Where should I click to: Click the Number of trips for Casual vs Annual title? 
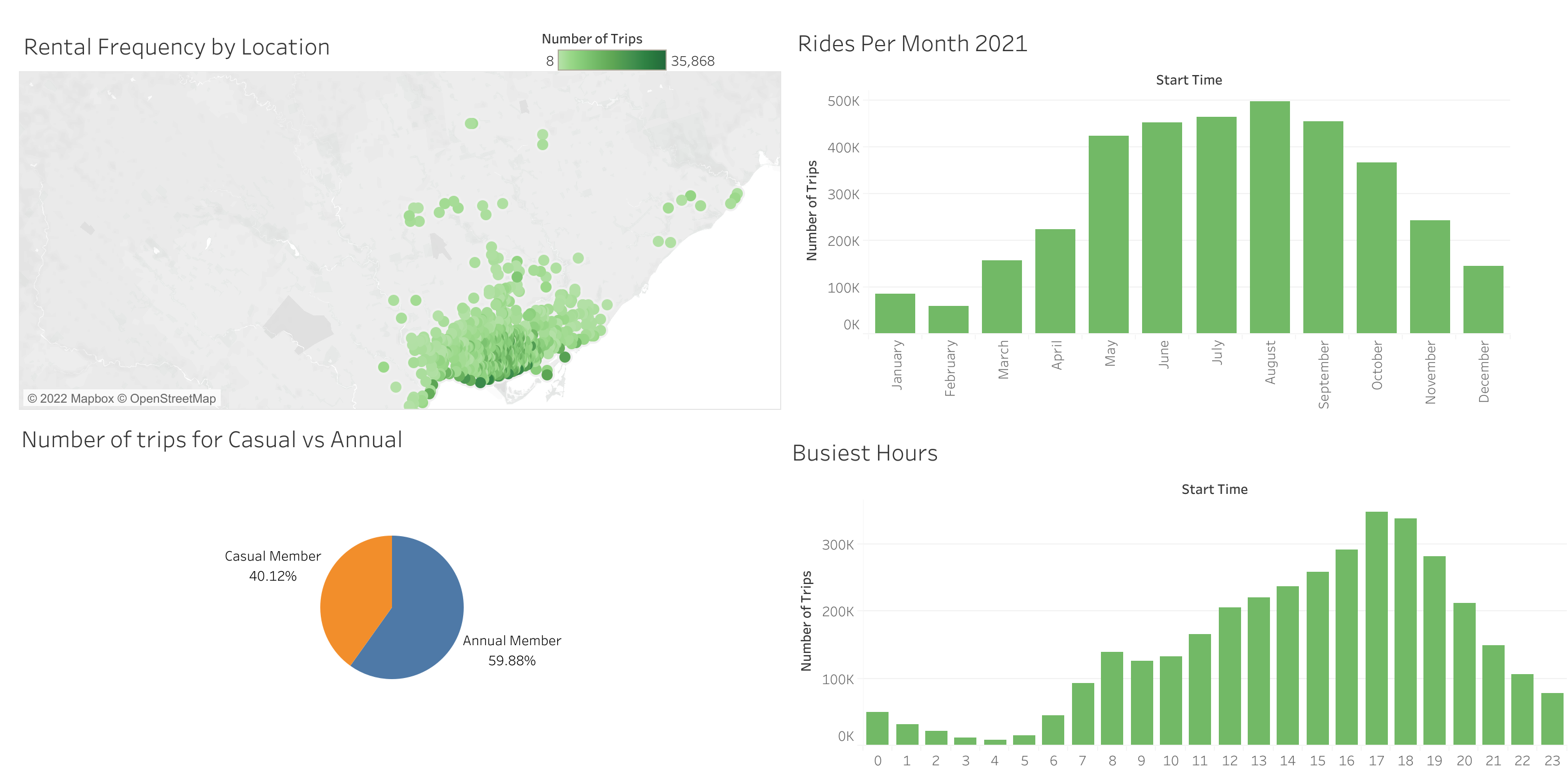(x=212, y=439)
